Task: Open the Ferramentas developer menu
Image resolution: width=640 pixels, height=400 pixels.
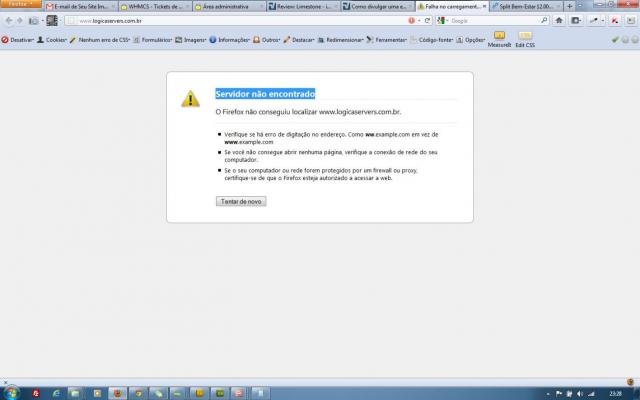Action: pyautogui.click(x=387, y=40)
